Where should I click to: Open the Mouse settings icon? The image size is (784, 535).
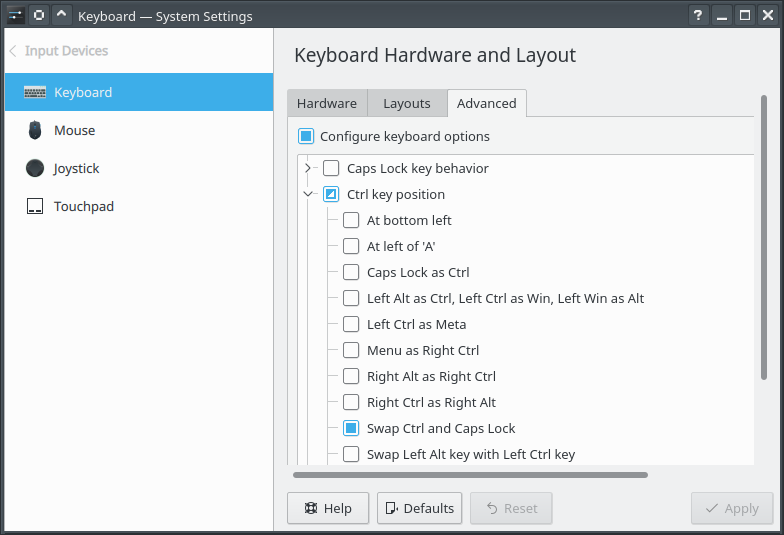point(35,130)
